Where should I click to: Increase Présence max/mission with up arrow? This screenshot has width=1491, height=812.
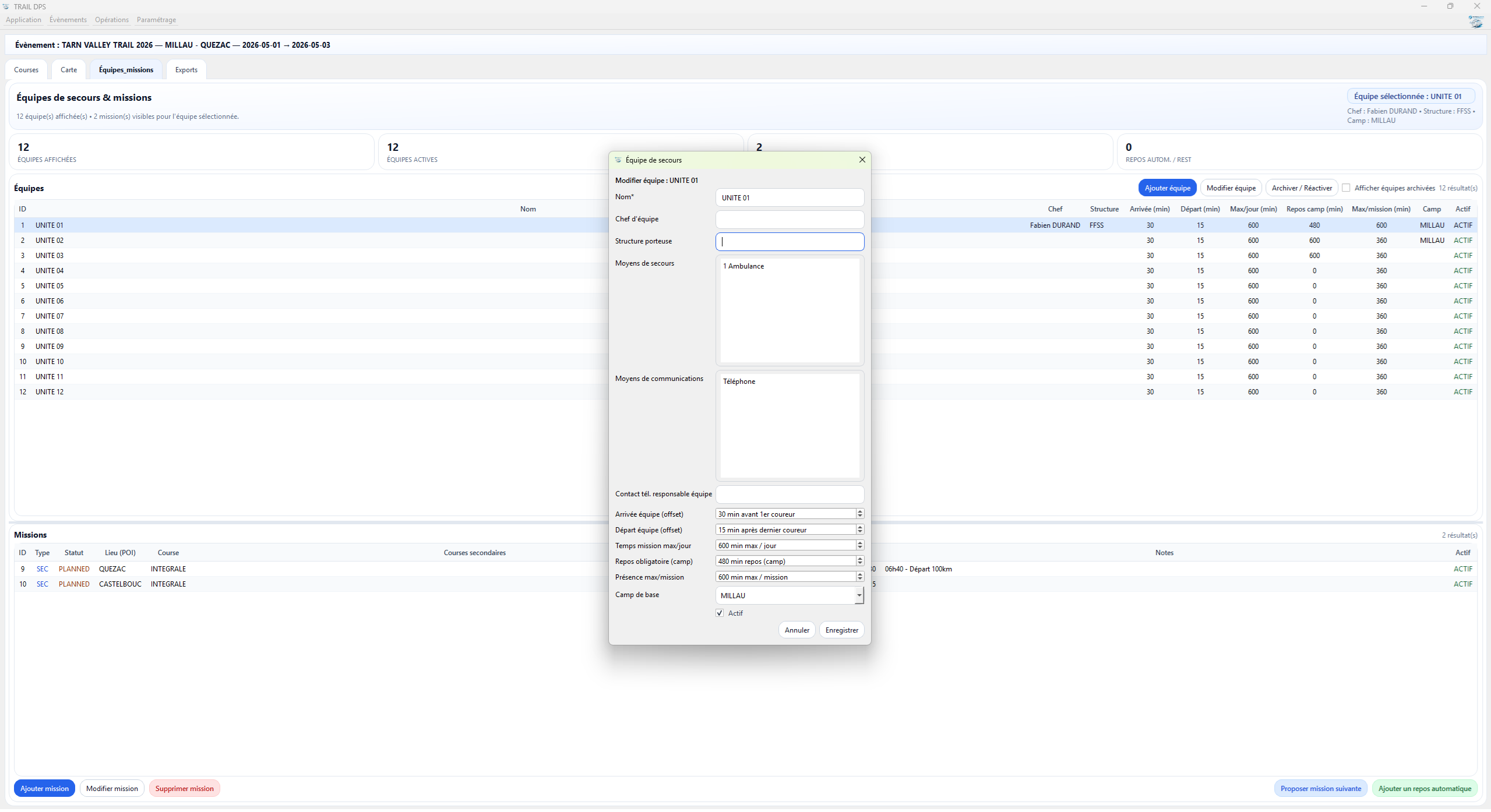click(859, 574)
